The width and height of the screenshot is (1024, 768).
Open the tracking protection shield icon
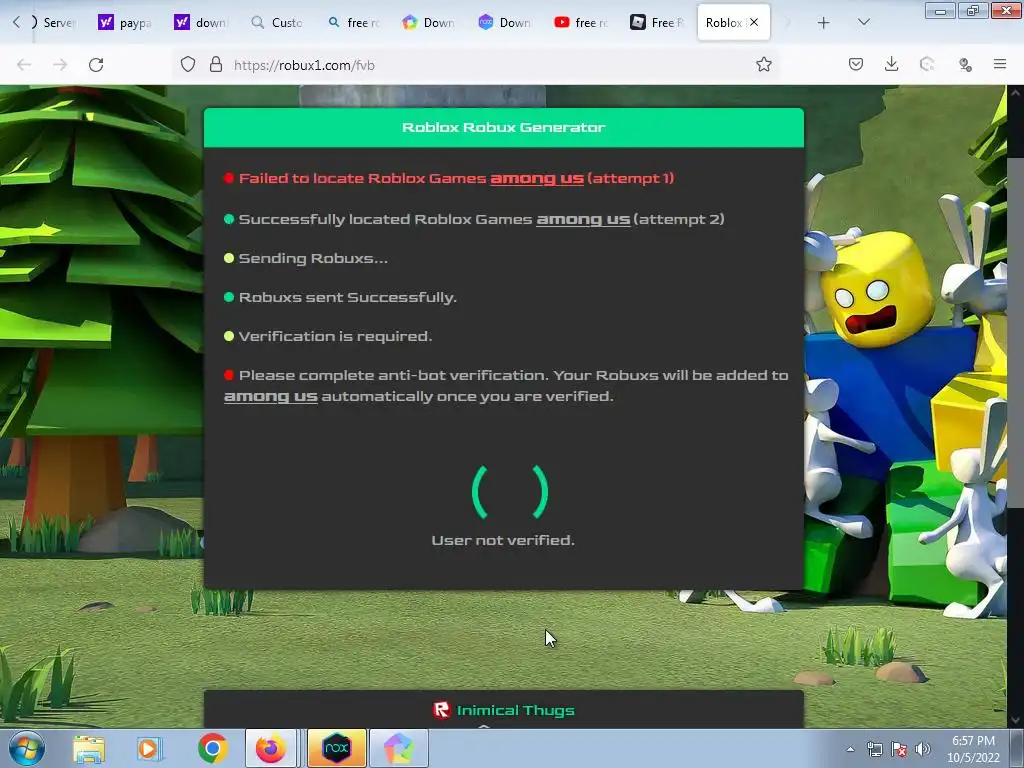[x=188, y=65]
